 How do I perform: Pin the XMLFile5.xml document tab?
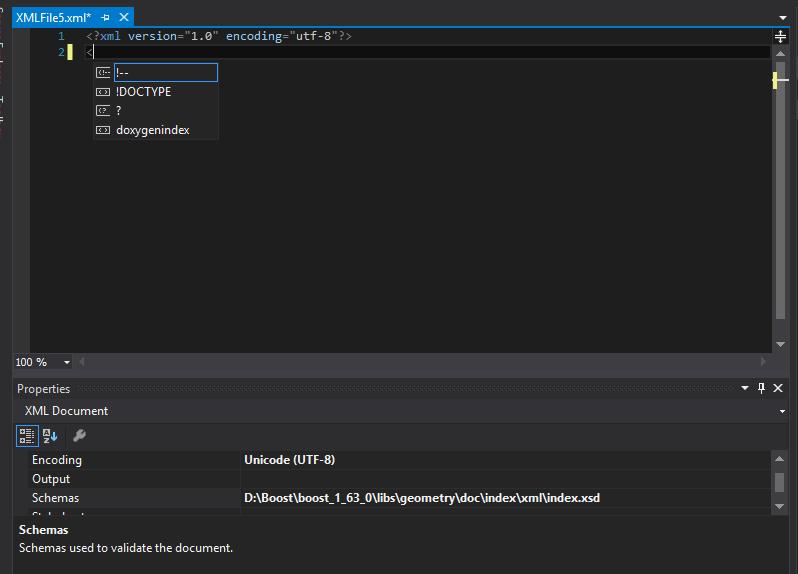tap(106, 18)
